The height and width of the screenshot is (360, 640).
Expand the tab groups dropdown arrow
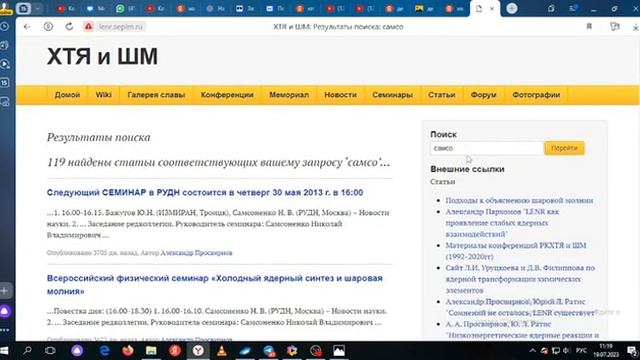click(x=38, y=9)
